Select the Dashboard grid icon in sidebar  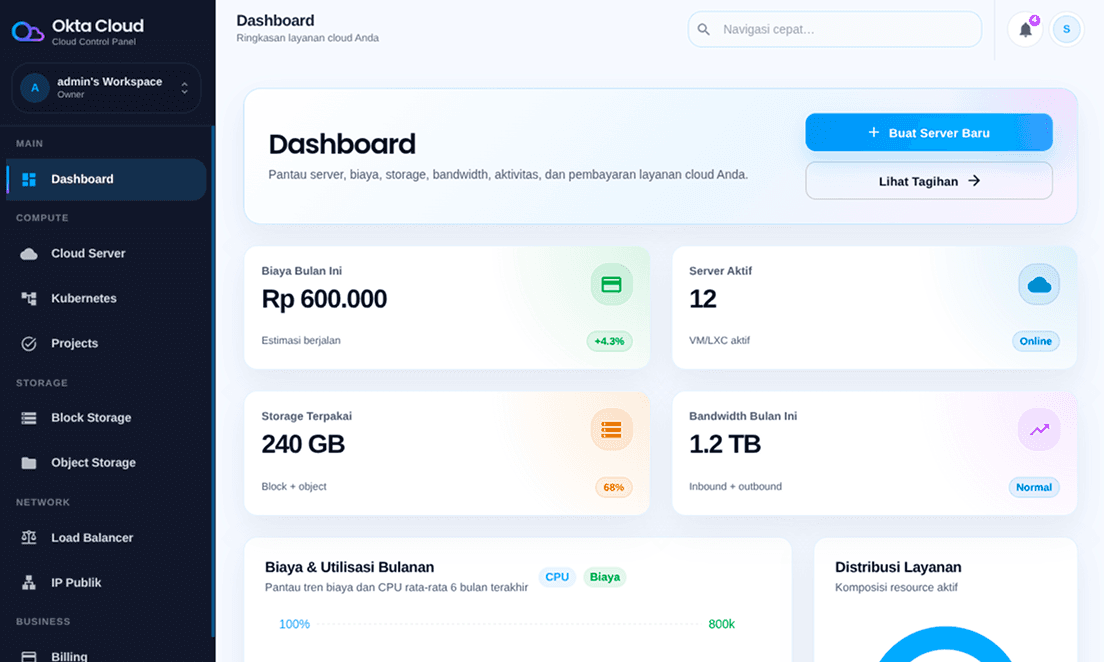tap(29, 180)
